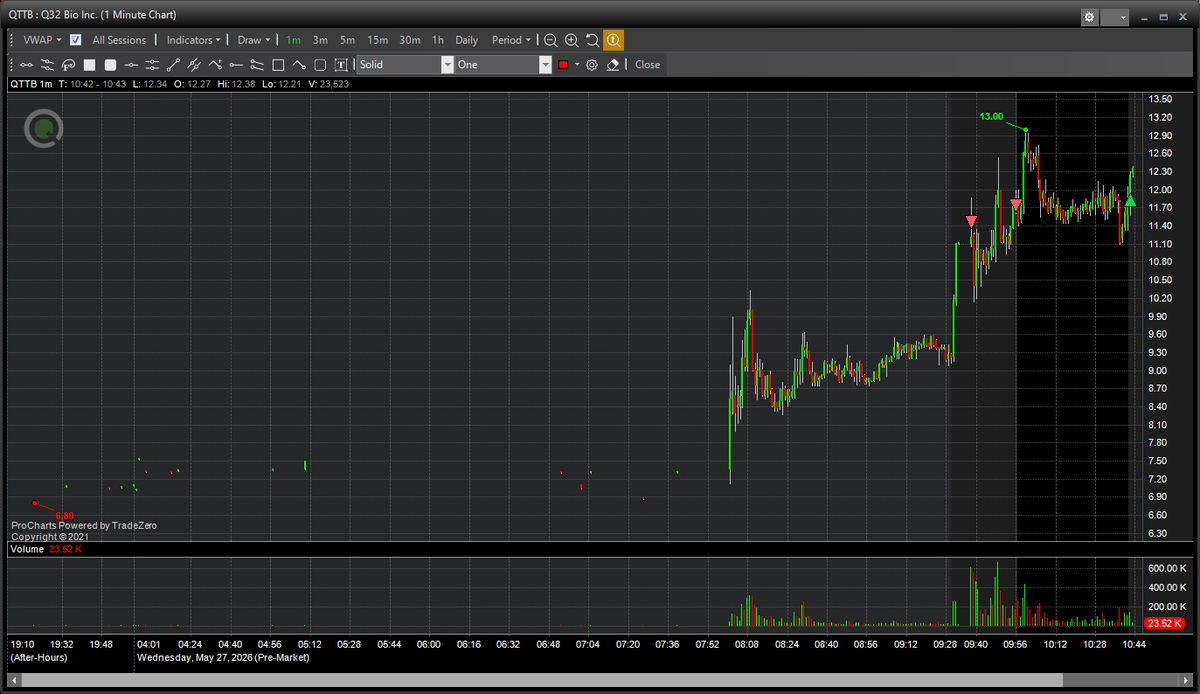Expand the Period dropdown
The height and width of the screenshot is (694, 1200).
[510, 40]
